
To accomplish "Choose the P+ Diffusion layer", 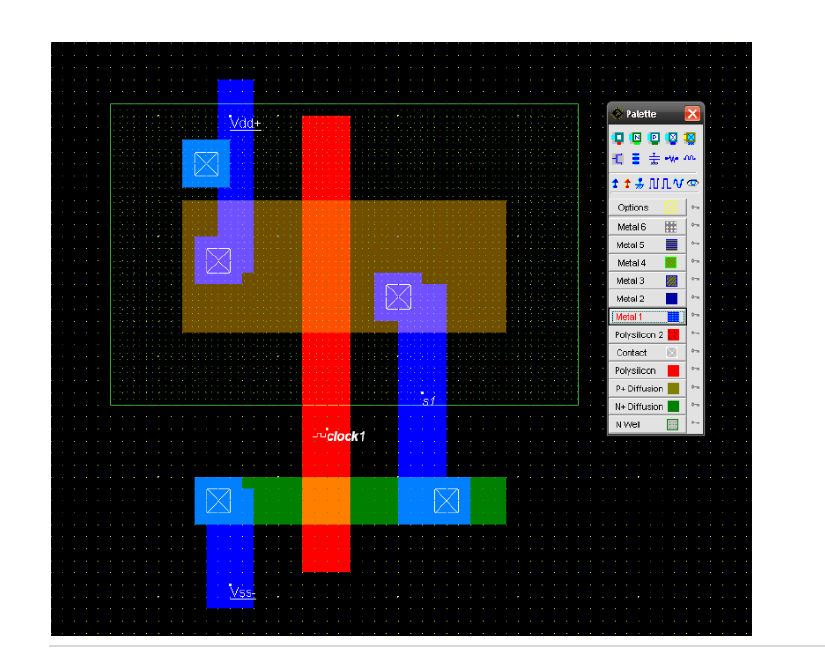I will (648, 388).
